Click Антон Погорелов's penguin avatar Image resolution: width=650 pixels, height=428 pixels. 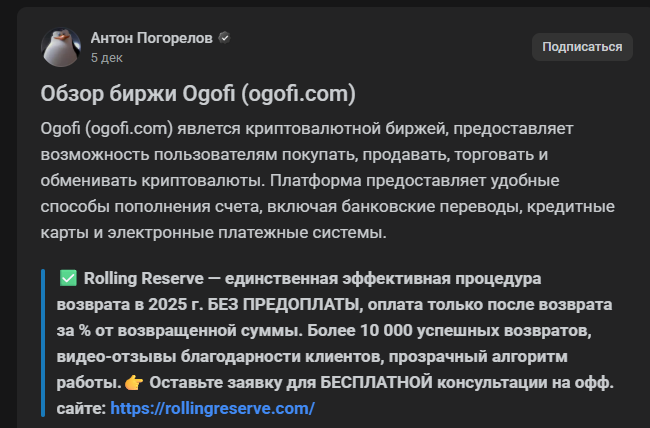[61, 47]
